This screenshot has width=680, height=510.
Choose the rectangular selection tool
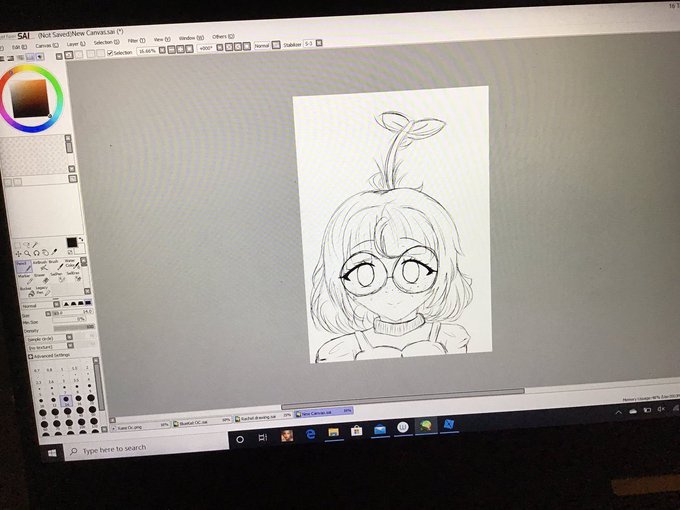point(17,245)
